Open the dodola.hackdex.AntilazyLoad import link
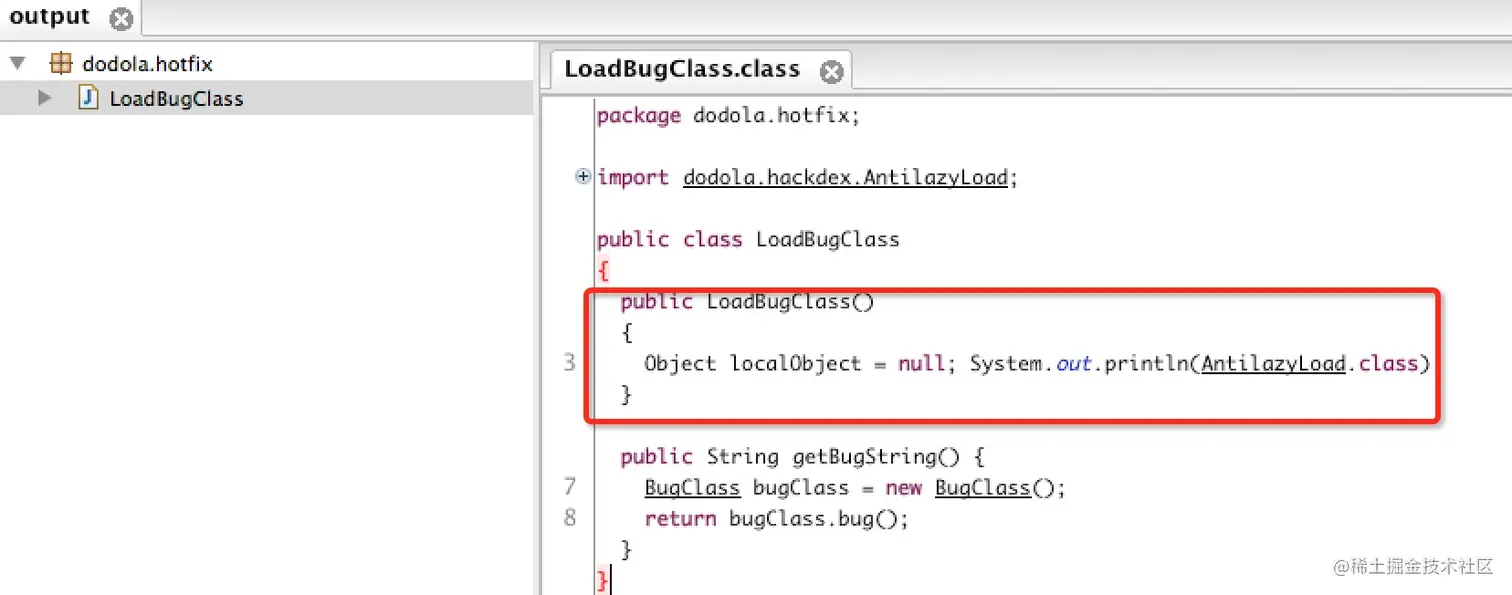Image resolution: width=1512 pixels, height=595 pixels. click(845, 178)
